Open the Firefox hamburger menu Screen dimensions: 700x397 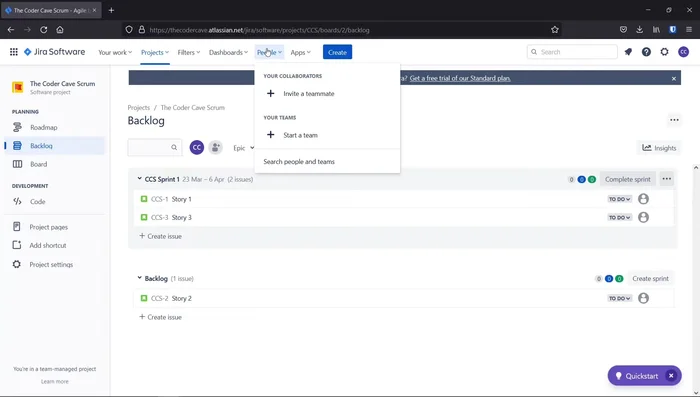coord(689,30)
